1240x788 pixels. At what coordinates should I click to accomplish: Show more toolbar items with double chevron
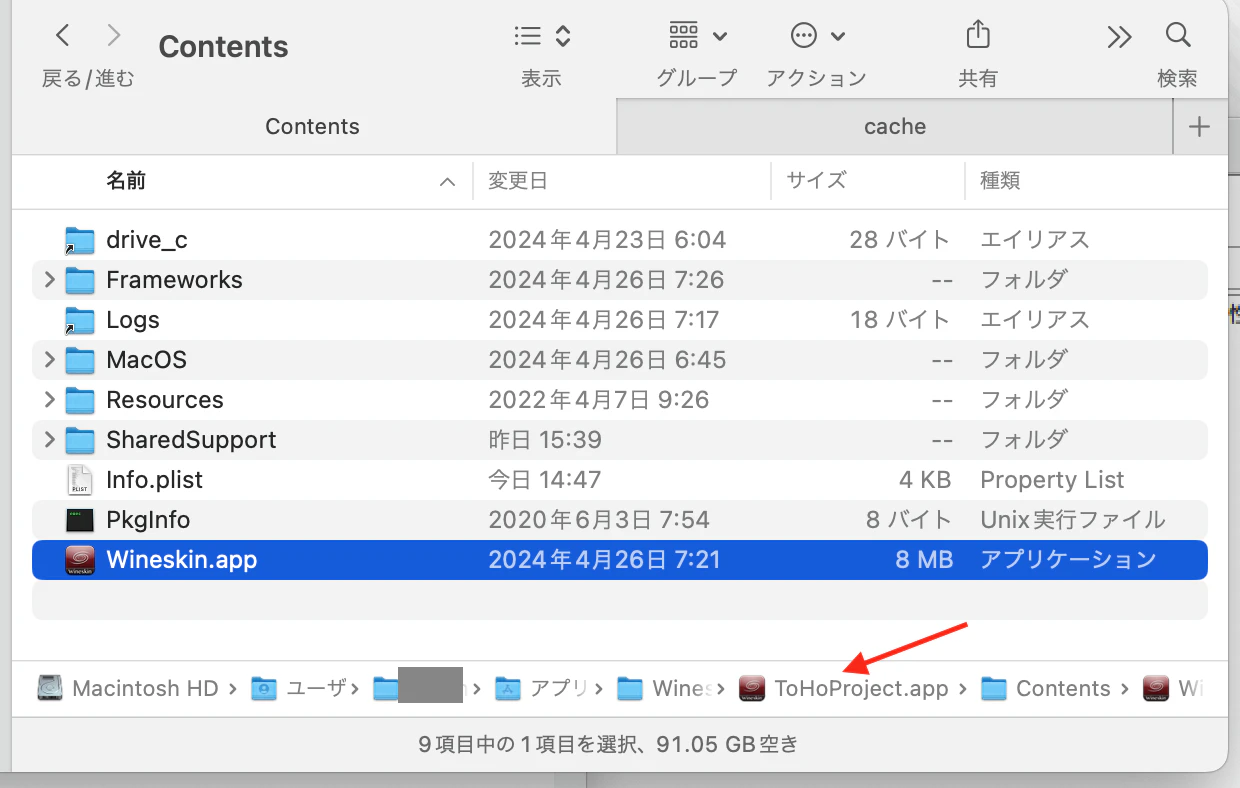point(1119,37)
